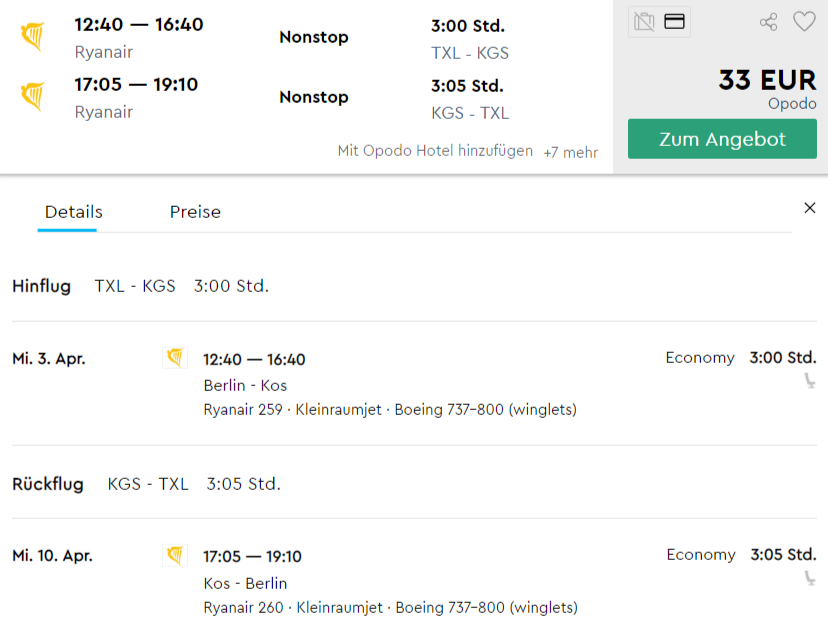
Task: Open the Details tab
Action: click(73, 211)
